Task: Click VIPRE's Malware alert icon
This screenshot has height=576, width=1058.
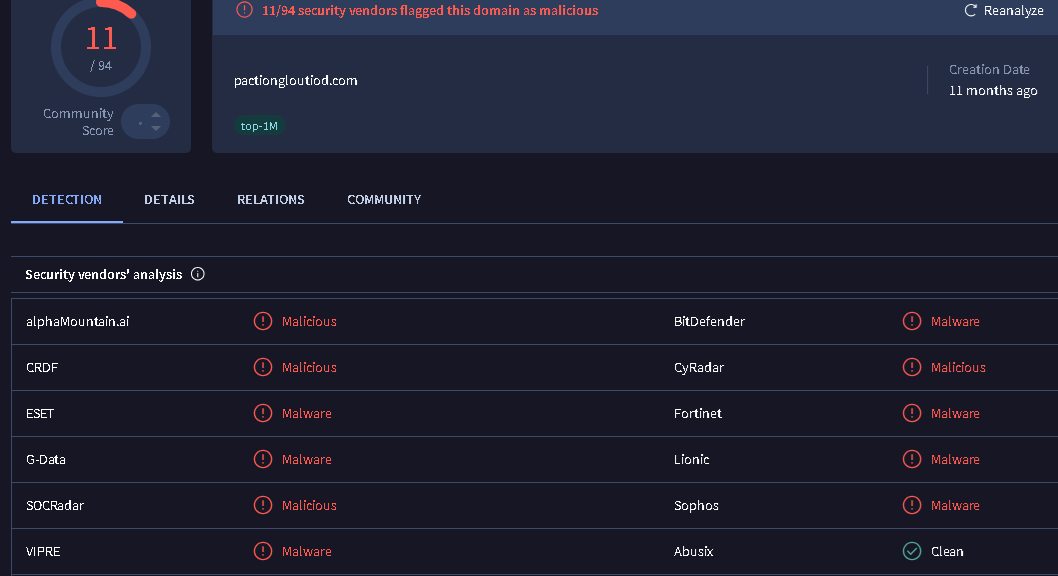Action: click(263, 551)
